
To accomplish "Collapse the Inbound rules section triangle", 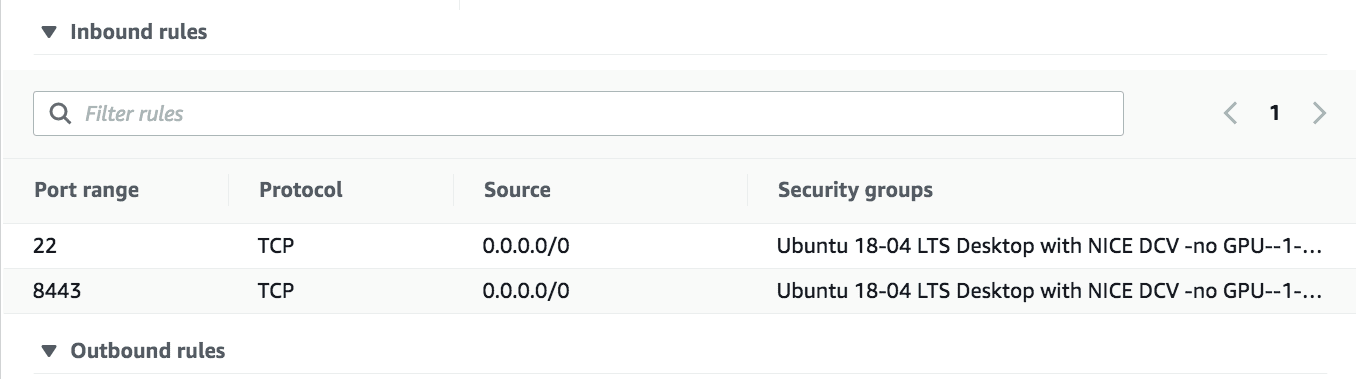I will click(49, 32).
